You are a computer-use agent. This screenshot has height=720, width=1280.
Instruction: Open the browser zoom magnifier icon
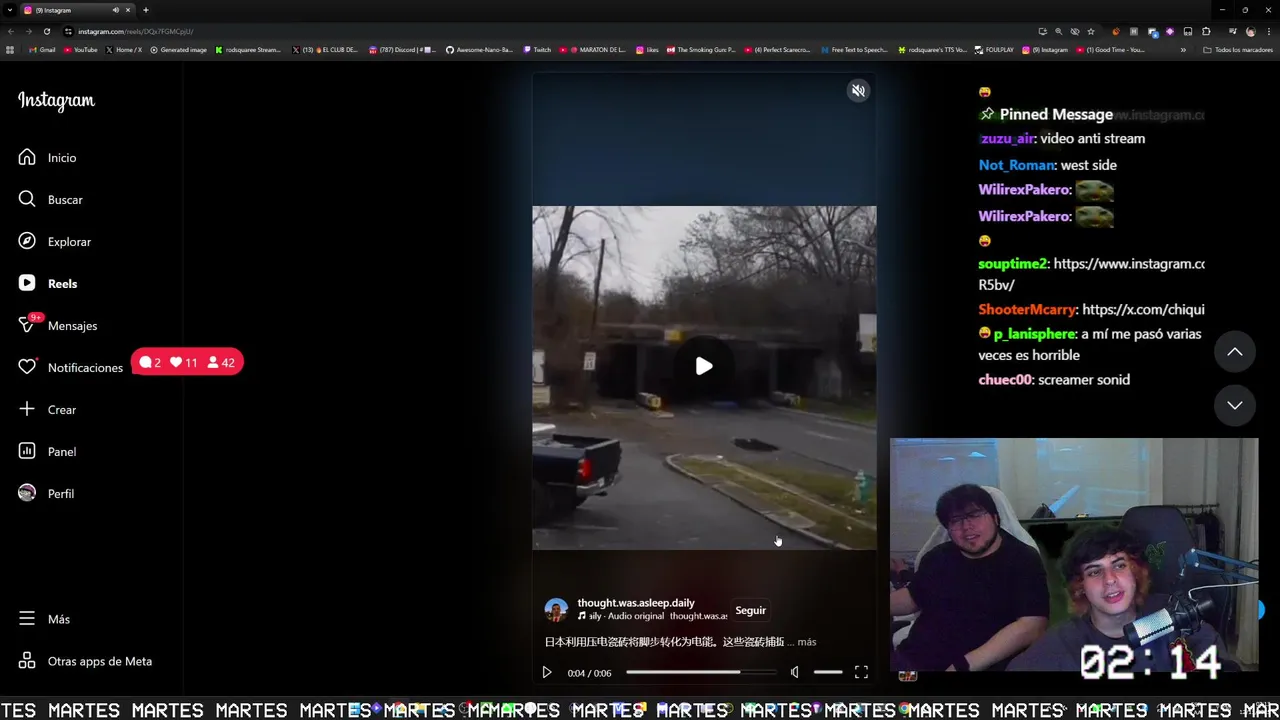[1058, 31]
